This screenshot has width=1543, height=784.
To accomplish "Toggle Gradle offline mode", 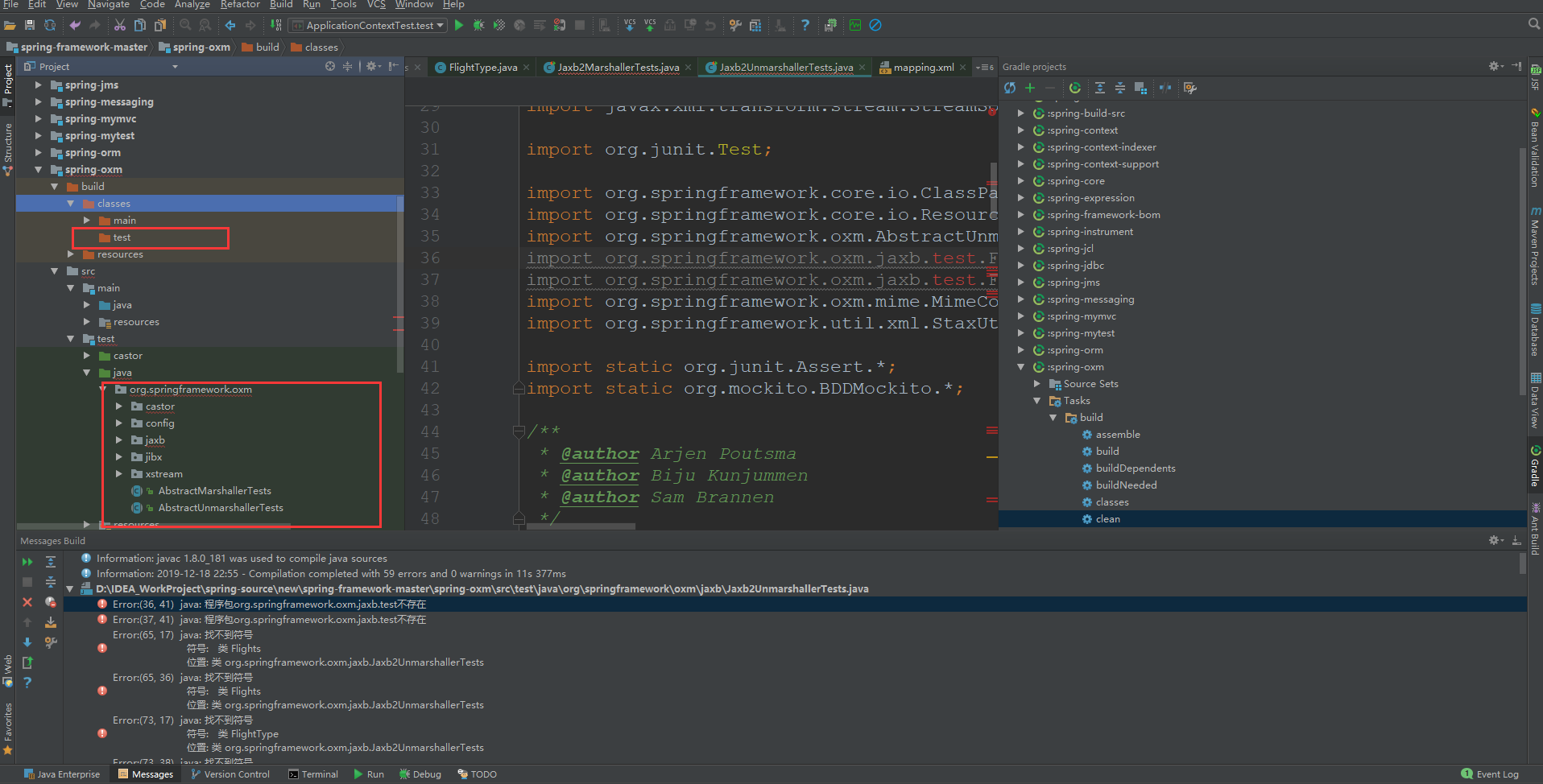I will click(1164, 88).
